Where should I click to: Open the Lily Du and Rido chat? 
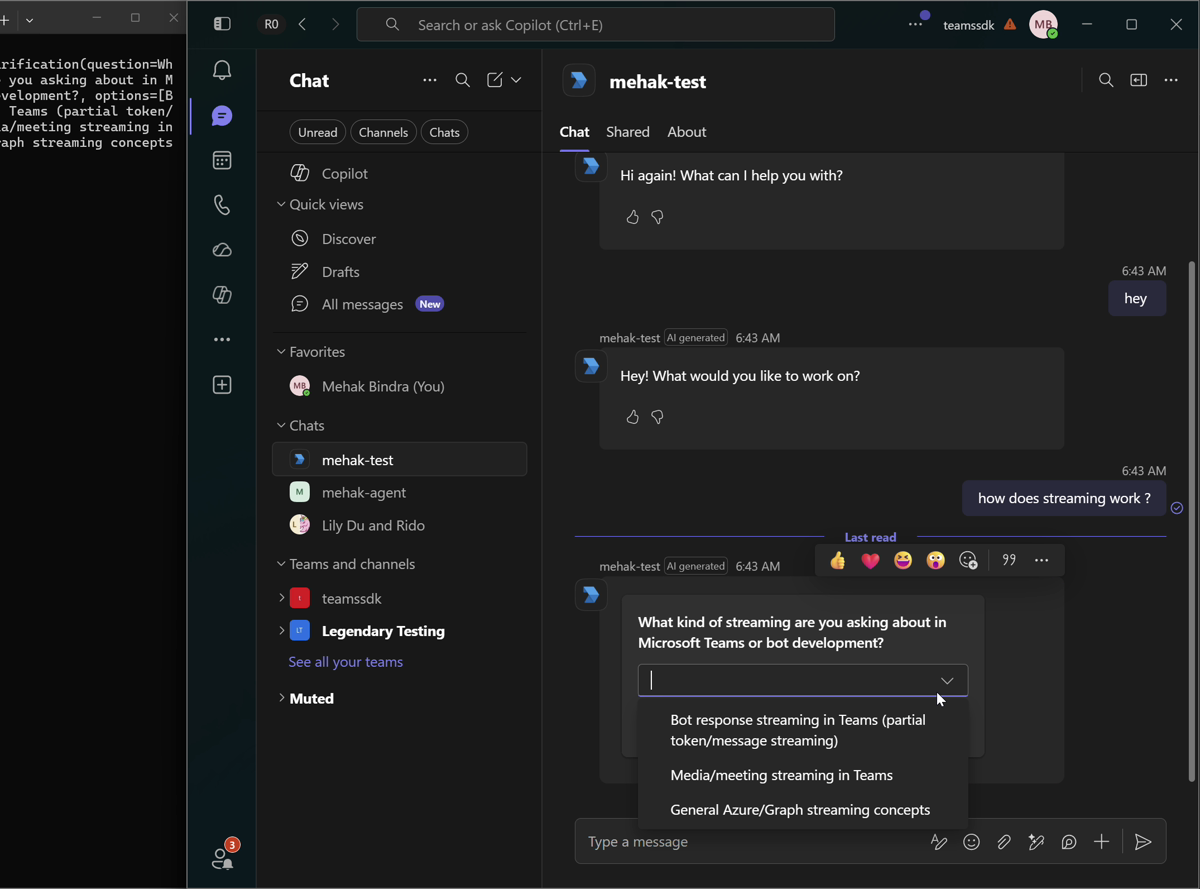400,525
